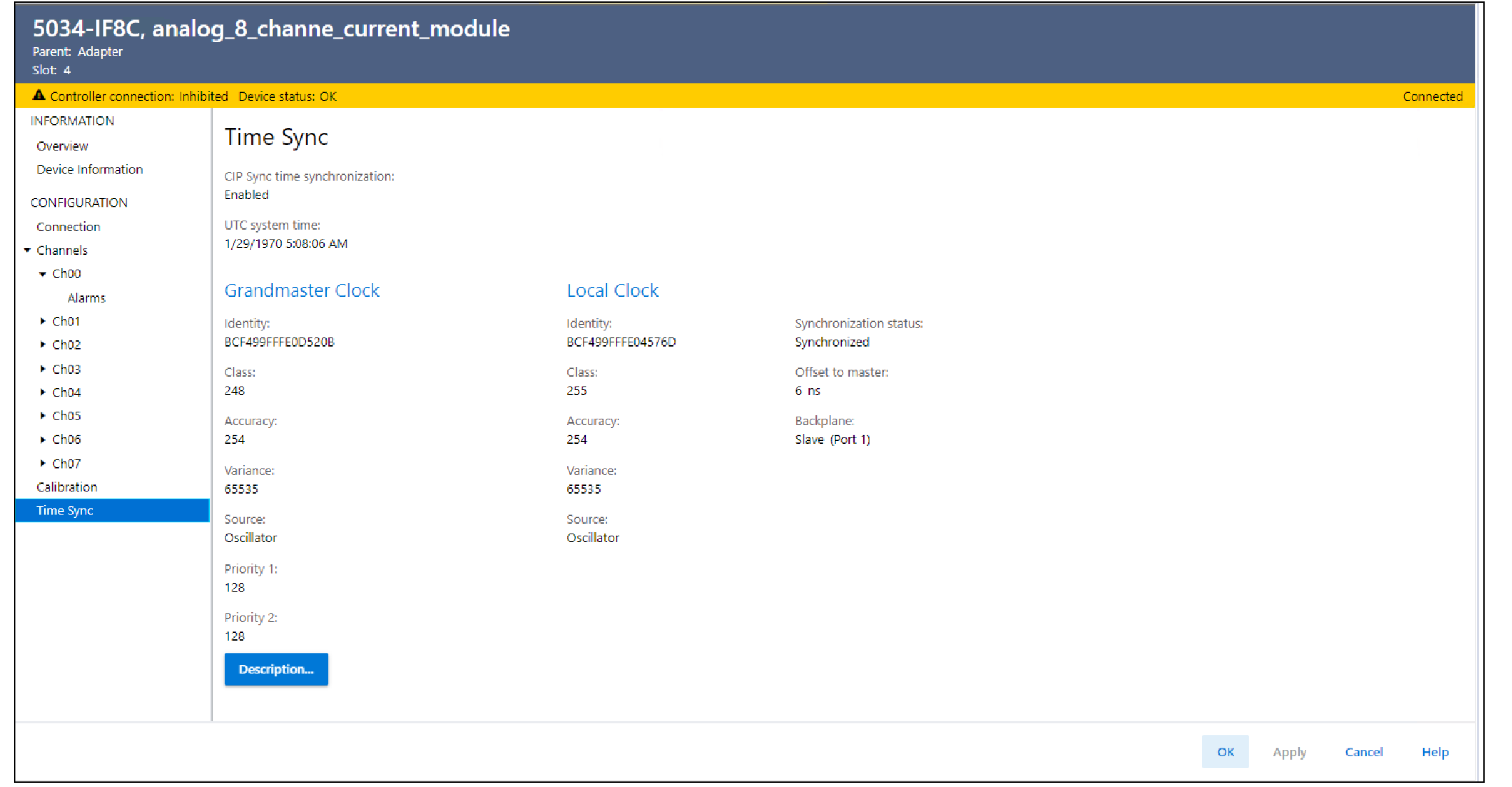Click the Time Sync page title
The height and width of the screenshot is (787, 1512).
276,137
